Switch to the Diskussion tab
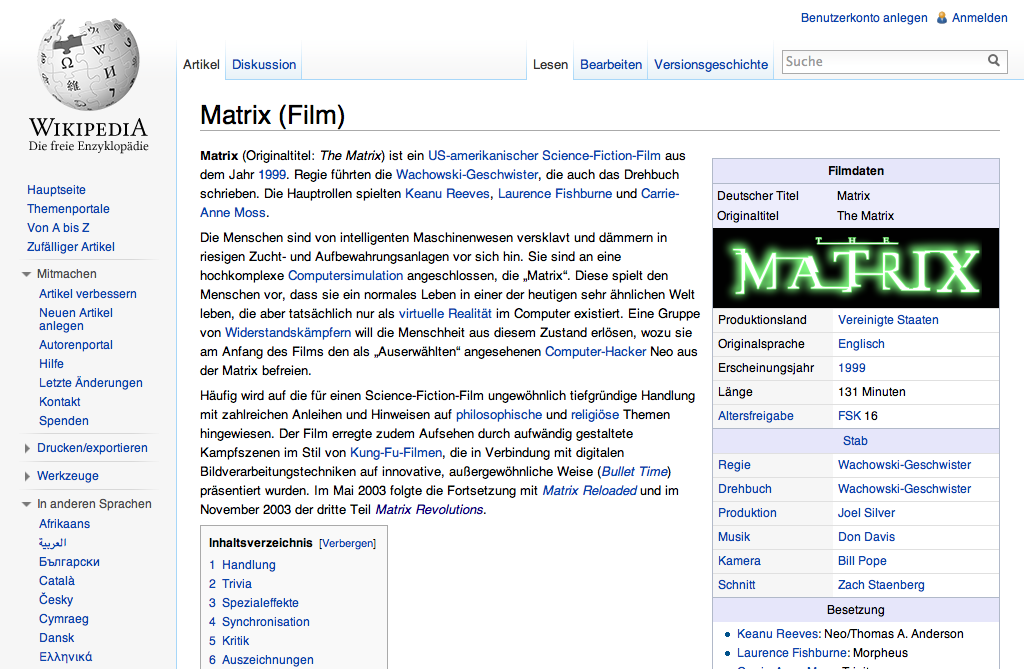Screen dimensions: 1024x669 point(264,65)
